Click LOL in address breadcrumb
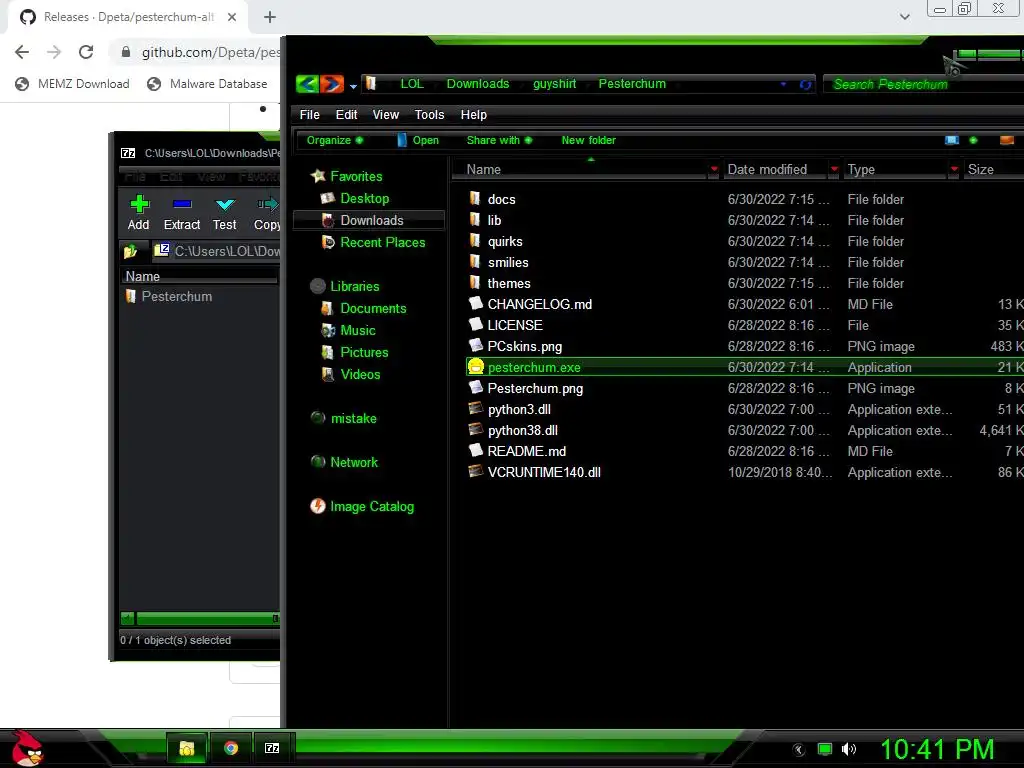The height and width of the screenshot is (768, 1024). click(x=411, y=84)
